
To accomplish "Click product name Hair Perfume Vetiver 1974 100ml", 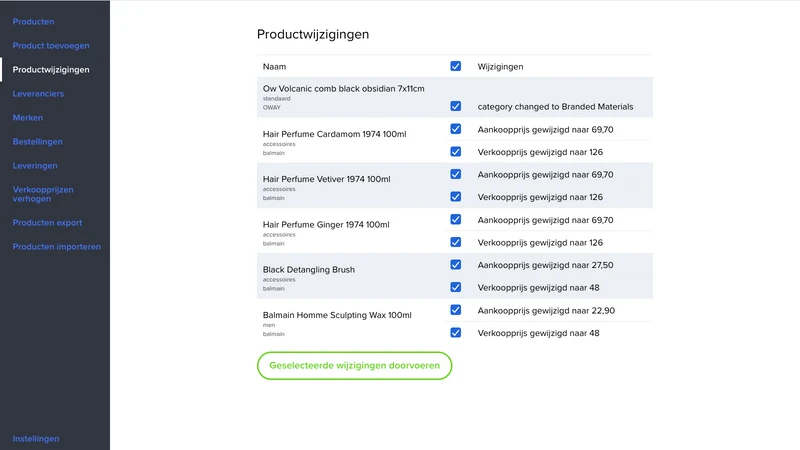I will click(327, 179).
